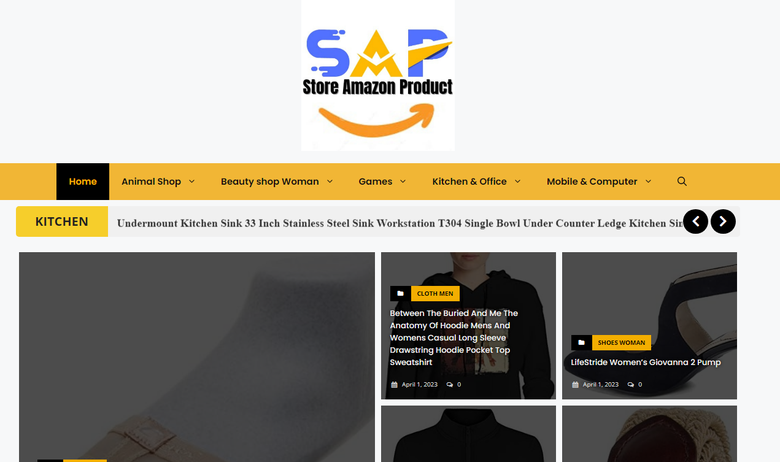Click the comments icon on Giovanna pump post
The width and height of the screenshot is (780, 462).
pyautogui.click(x=631, y=384)
